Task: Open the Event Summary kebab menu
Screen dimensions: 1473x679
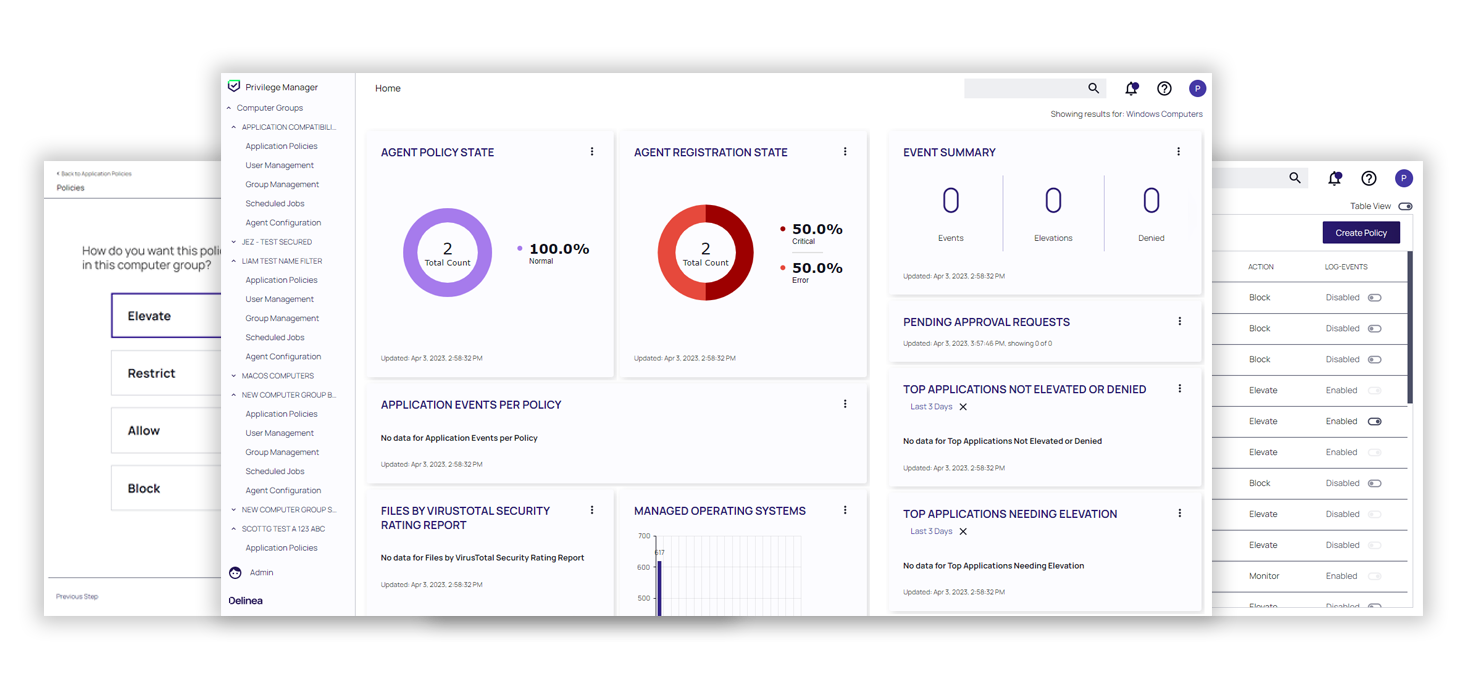Action: coord(1179,151)
